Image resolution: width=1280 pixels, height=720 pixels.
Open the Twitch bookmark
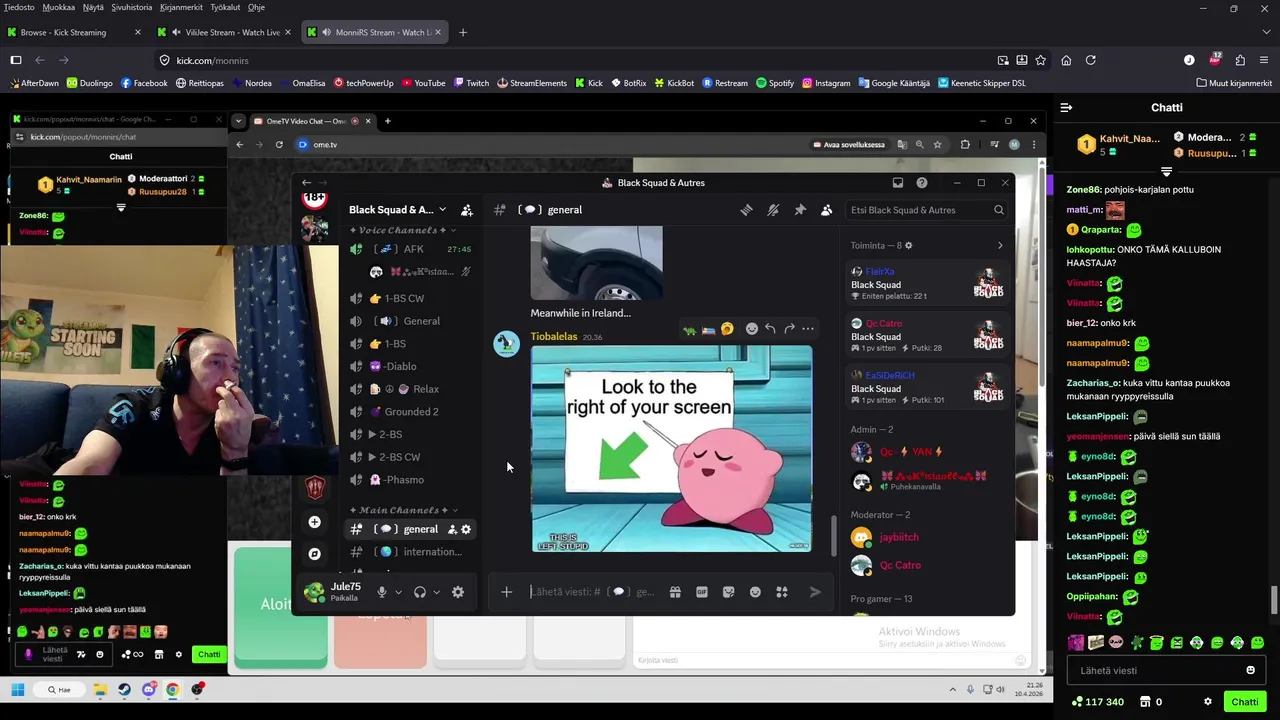pos(470,83)
